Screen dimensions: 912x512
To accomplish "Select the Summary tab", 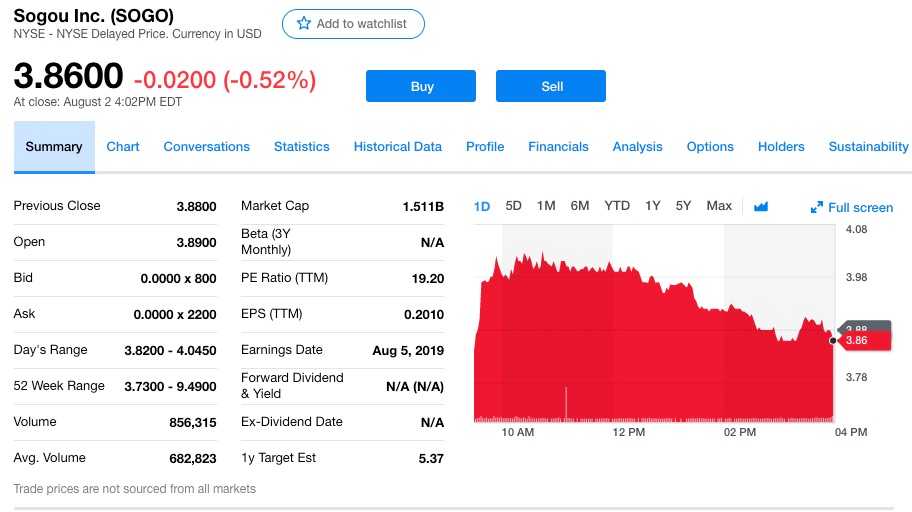I will 54,147.
